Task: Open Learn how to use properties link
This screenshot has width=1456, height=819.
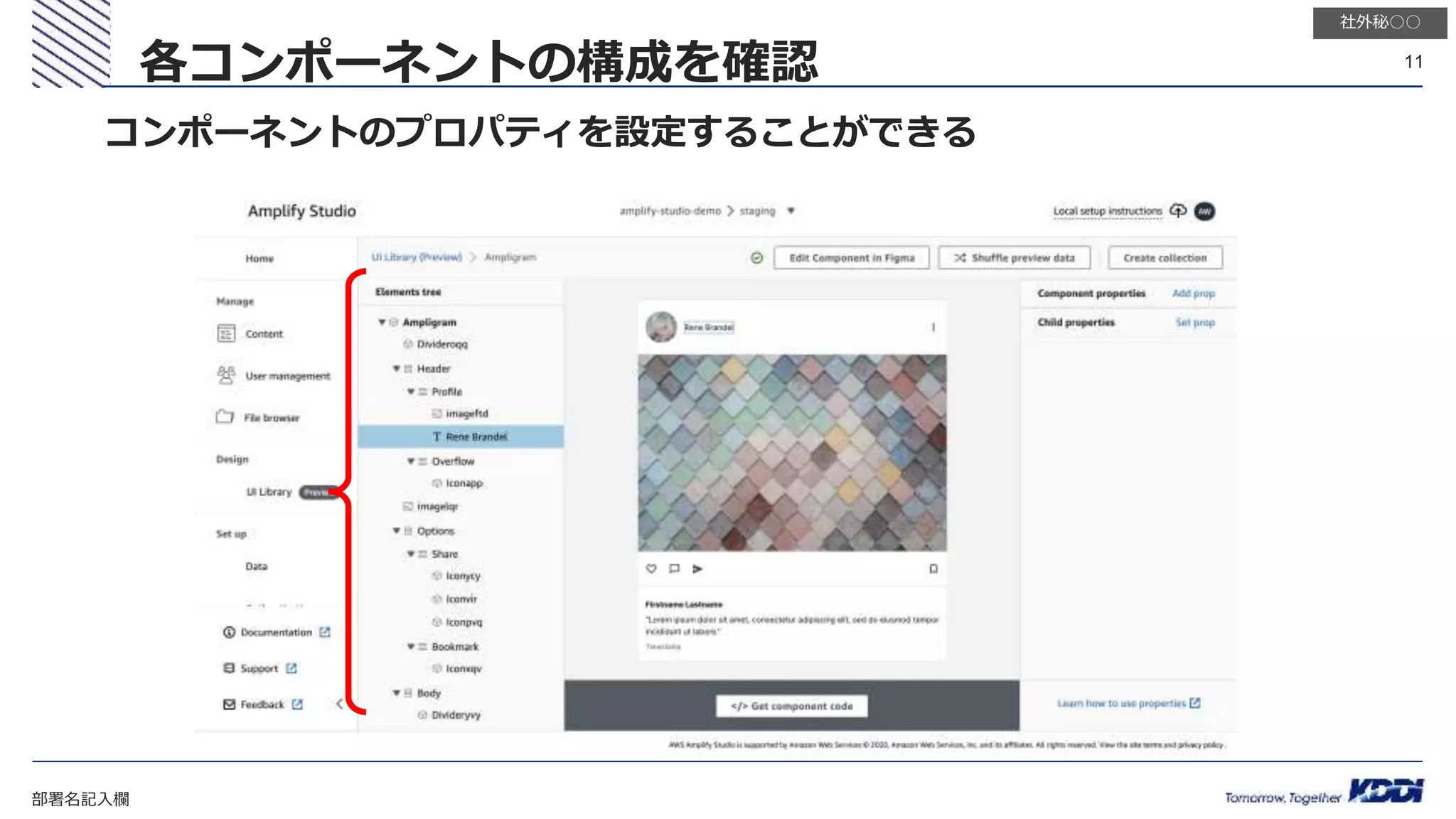Action: pyautogui.click(x=1128, y=703)
